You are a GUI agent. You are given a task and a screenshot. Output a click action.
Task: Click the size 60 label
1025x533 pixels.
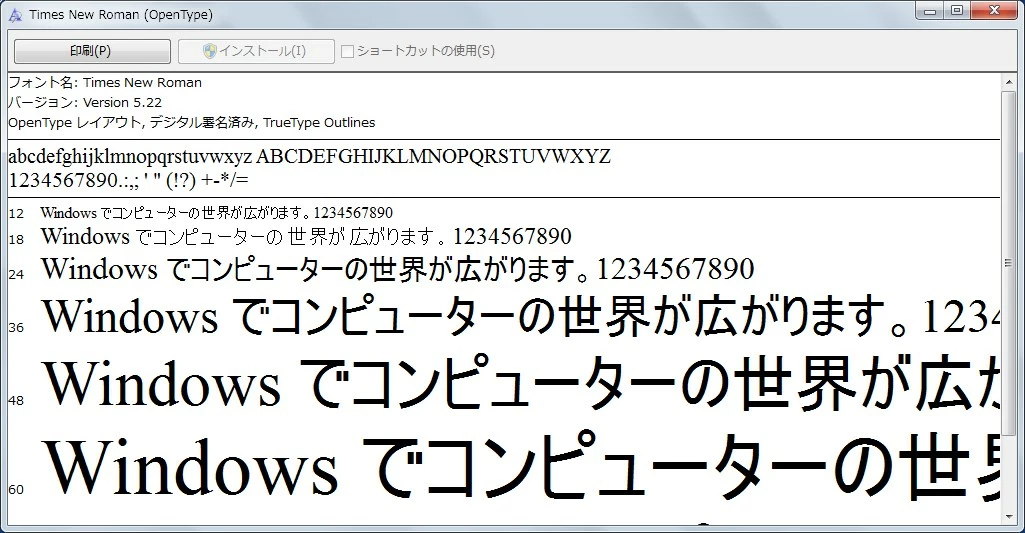pos(16,490)
